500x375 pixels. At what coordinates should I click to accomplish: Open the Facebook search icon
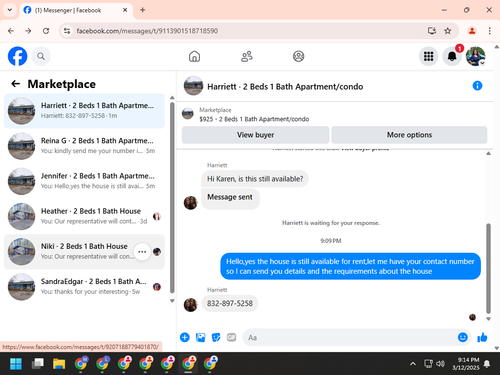point(41,56)
